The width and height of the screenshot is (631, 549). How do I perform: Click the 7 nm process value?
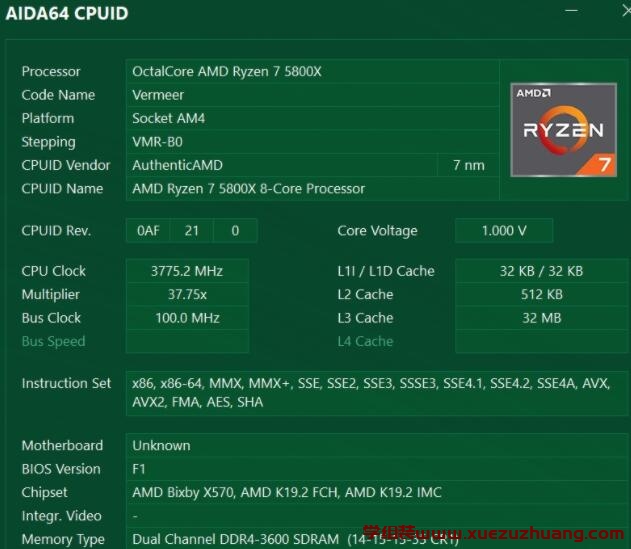point(468,165)
